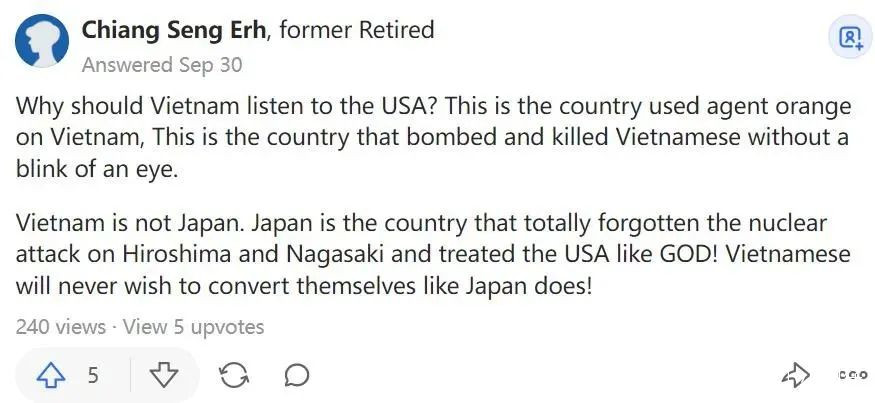Click the word "GOD!" in the answer
875x403 pixels.
[685, 254]
